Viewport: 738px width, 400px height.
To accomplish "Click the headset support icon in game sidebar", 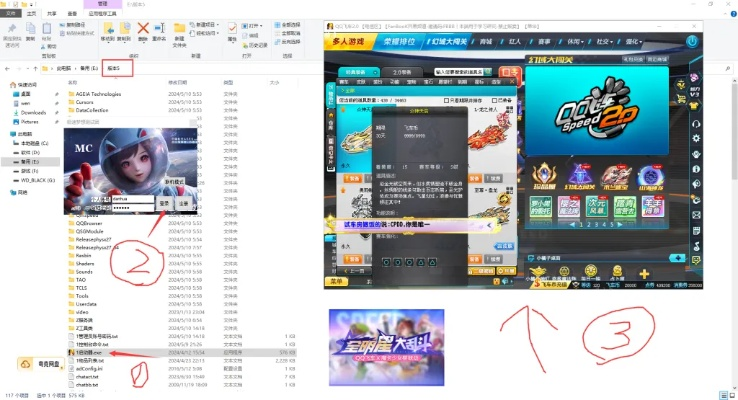I will [x=696, y=124].
